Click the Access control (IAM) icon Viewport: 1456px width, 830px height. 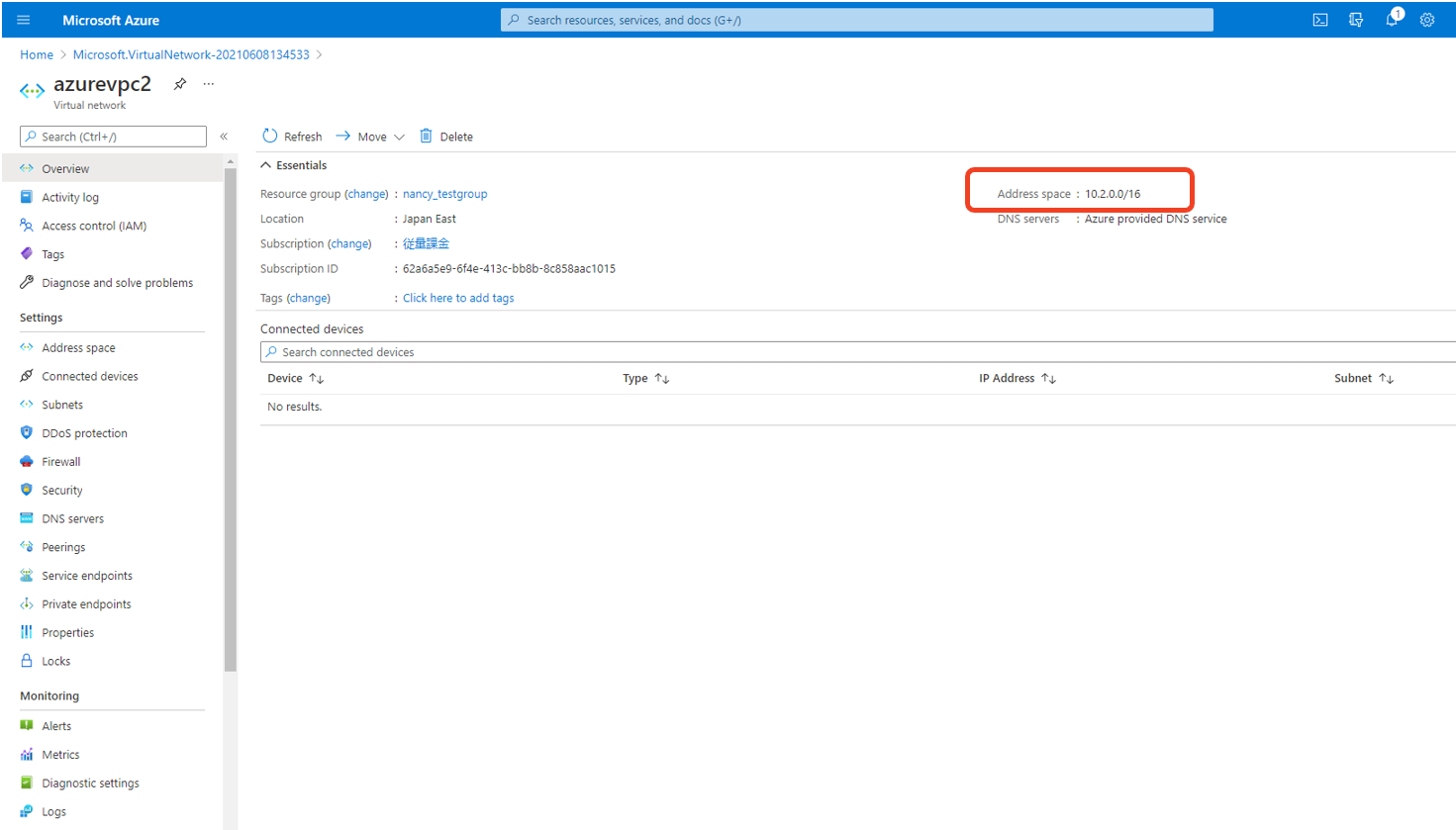(27, 226)
